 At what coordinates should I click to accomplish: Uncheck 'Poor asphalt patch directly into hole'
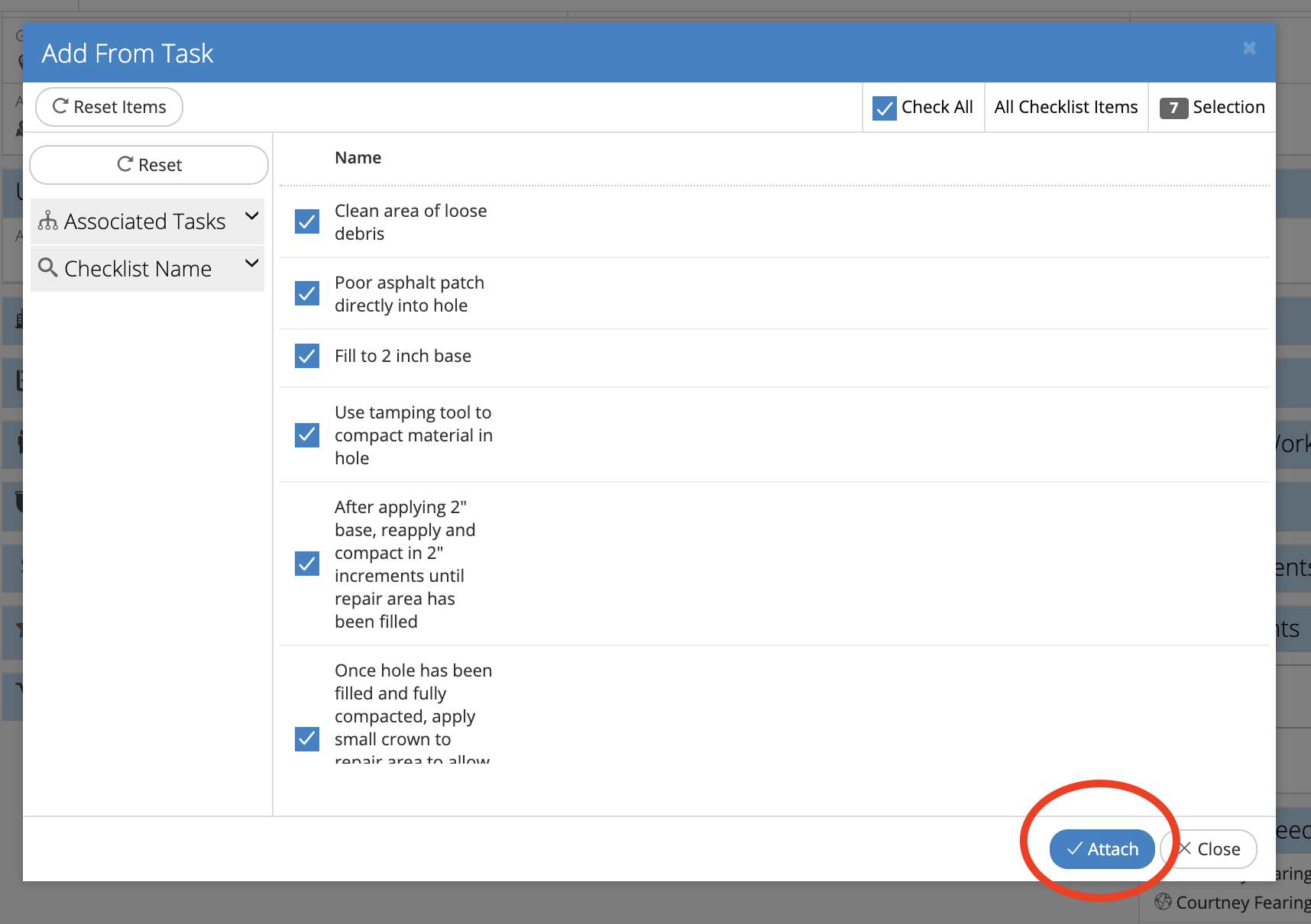coord(307,293)
